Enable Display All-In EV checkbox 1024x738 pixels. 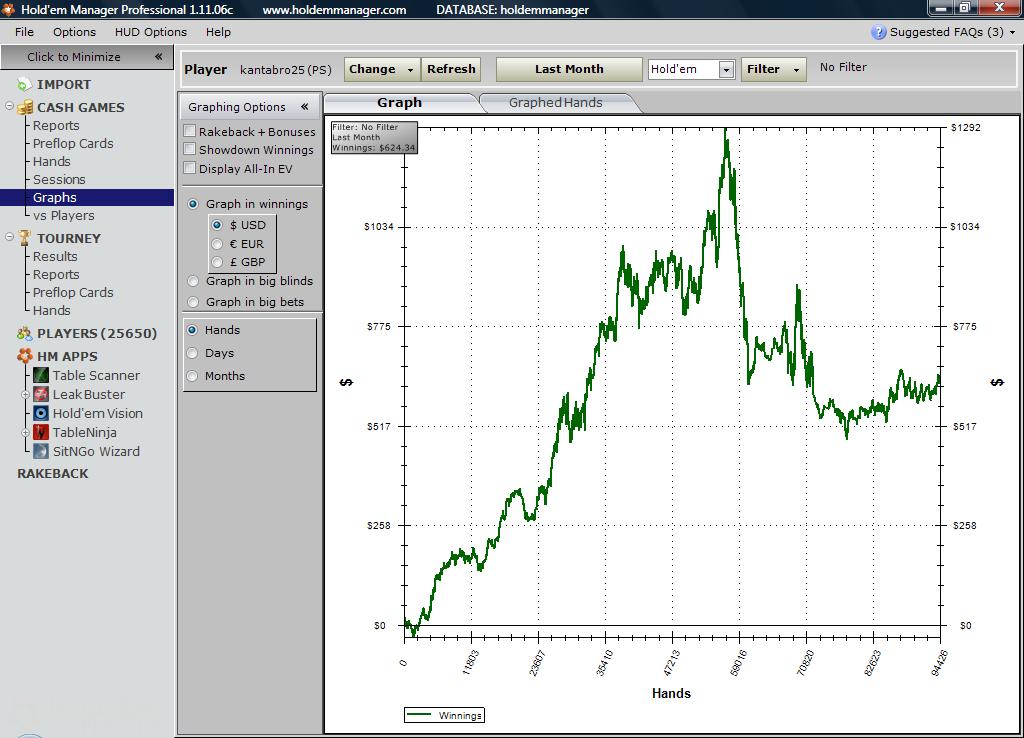tap(189, 168)
